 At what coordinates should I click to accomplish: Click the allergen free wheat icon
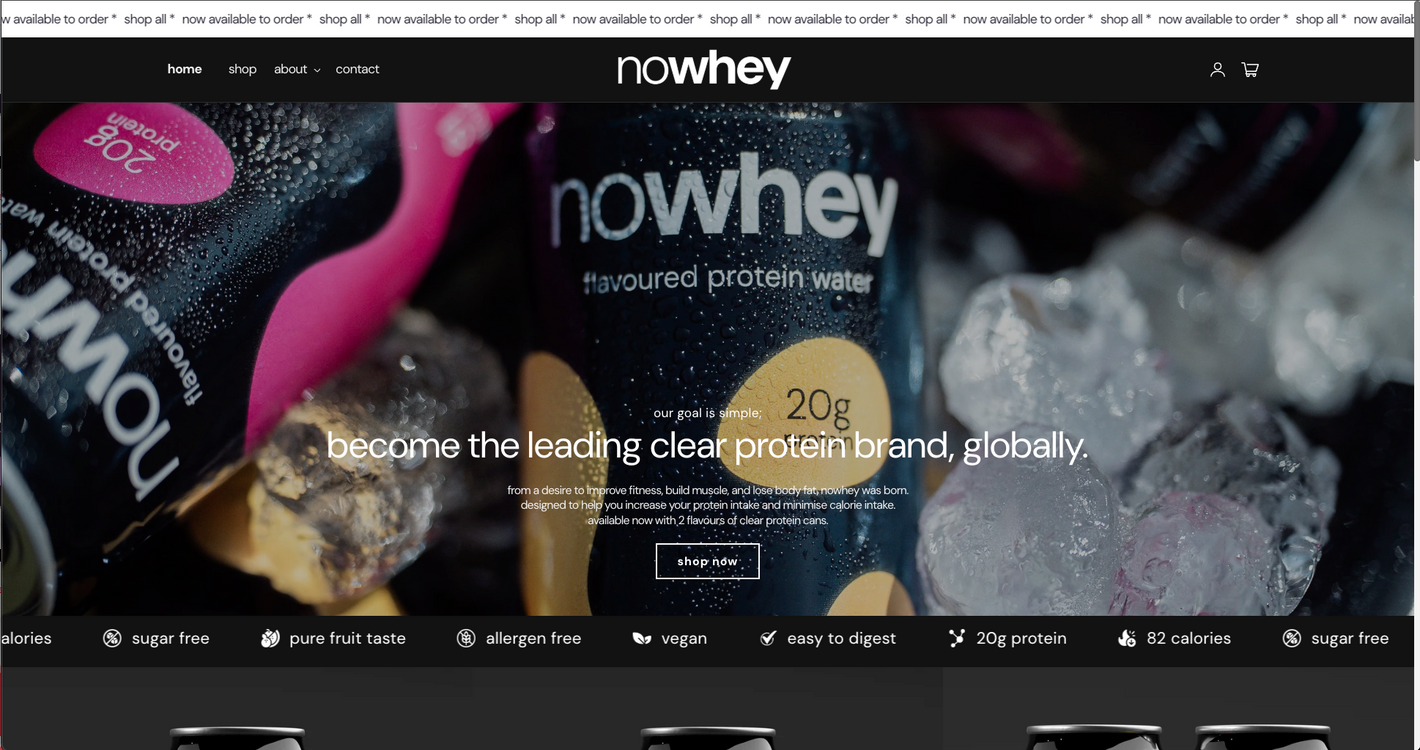pyautogui.click(x=466, y=638)
